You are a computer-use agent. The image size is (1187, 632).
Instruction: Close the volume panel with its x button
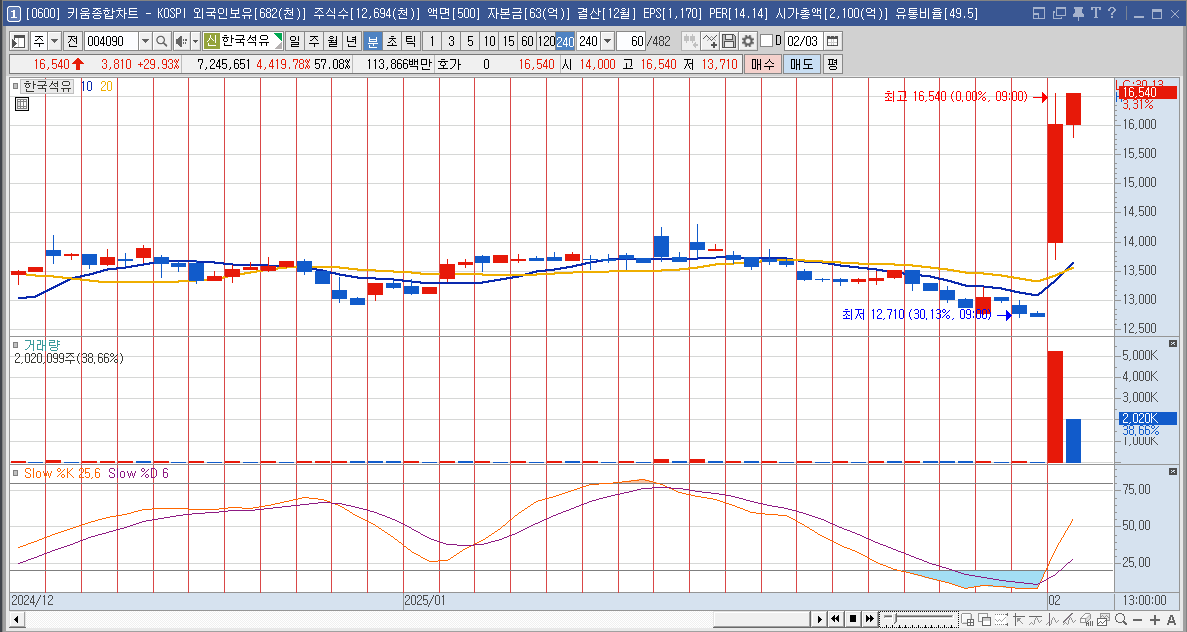point(1173,344)
